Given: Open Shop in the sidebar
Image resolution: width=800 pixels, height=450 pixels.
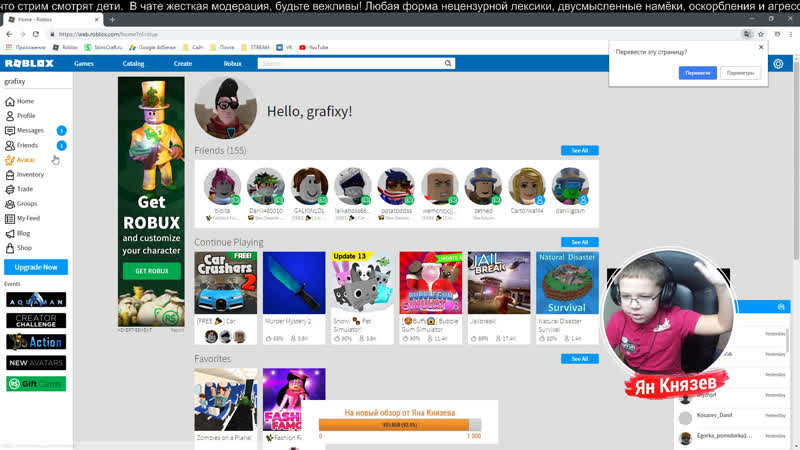Looking at the screenshot, I should (x=18, y=248).
